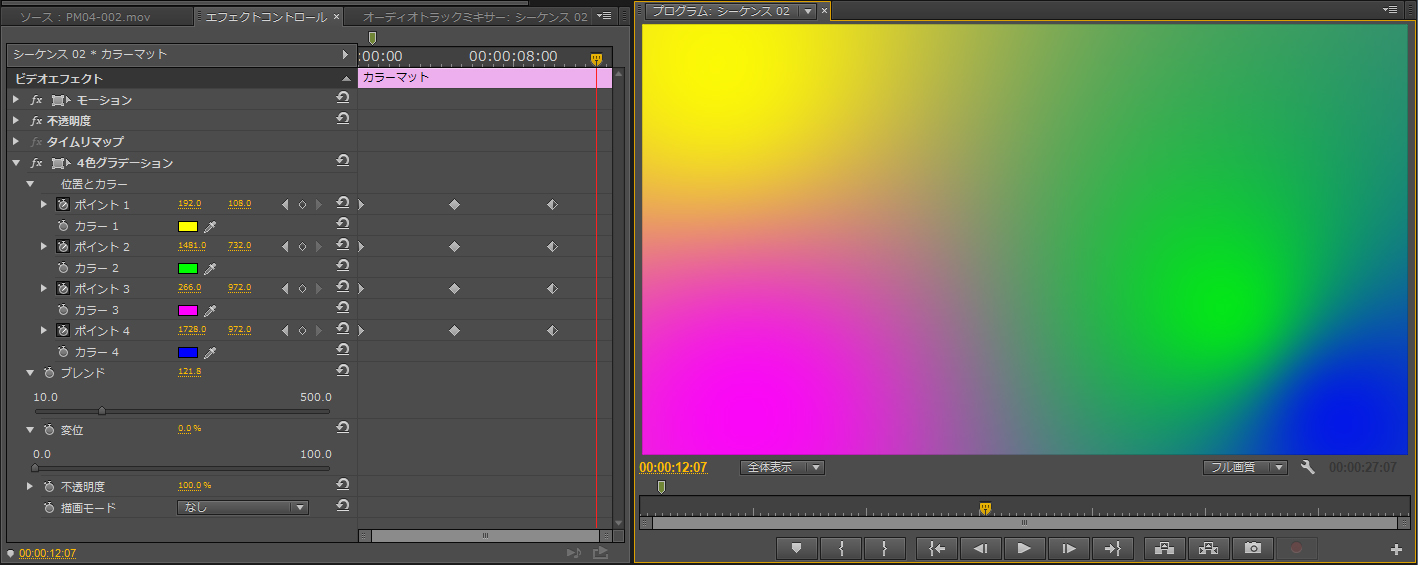The width and height of the screenshot is (1418, 565).
Task: Open フル画質 playback resolution dropdown
Action: pos(1245,467)
